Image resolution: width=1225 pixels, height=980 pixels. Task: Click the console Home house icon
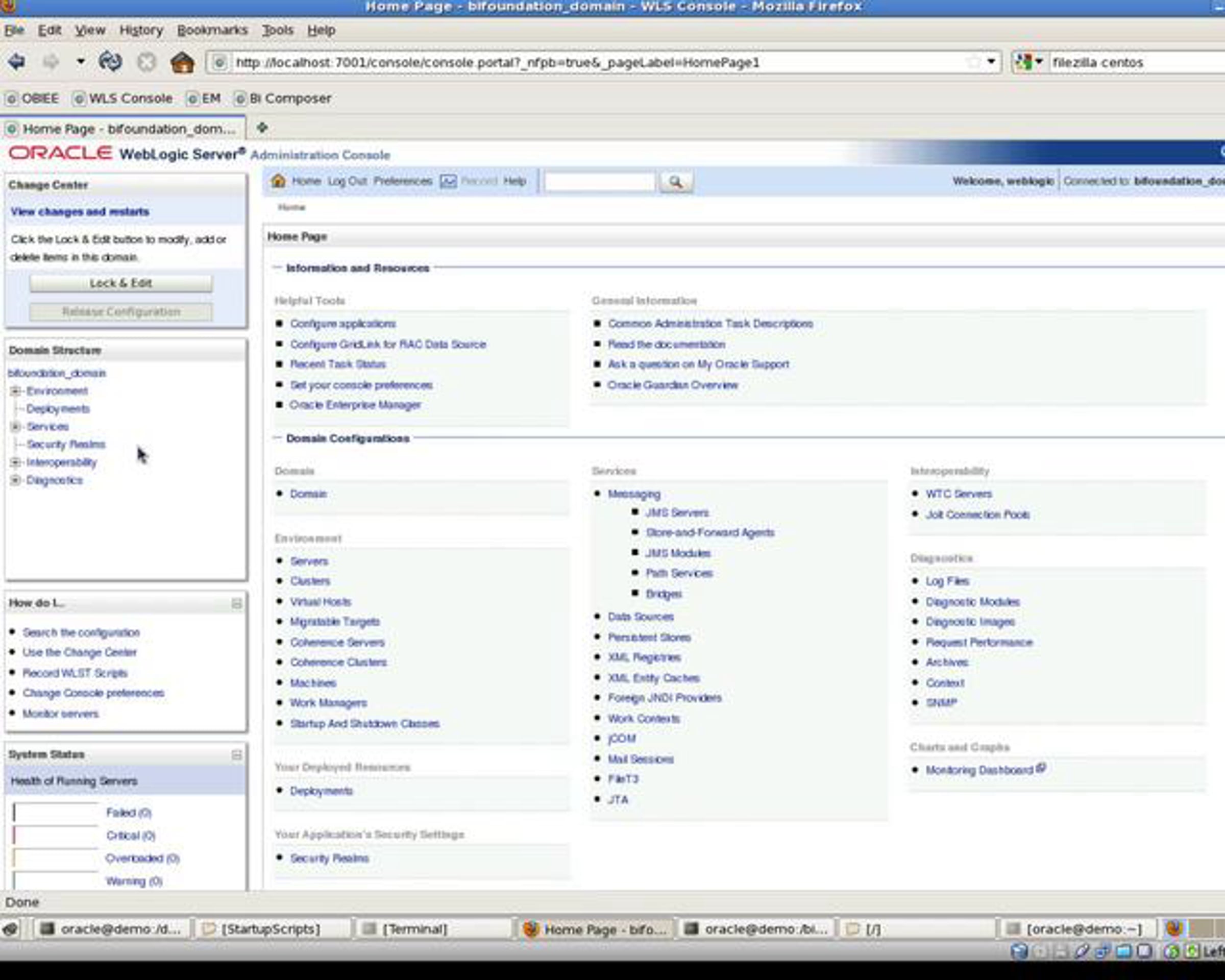(x=278, y=181)
